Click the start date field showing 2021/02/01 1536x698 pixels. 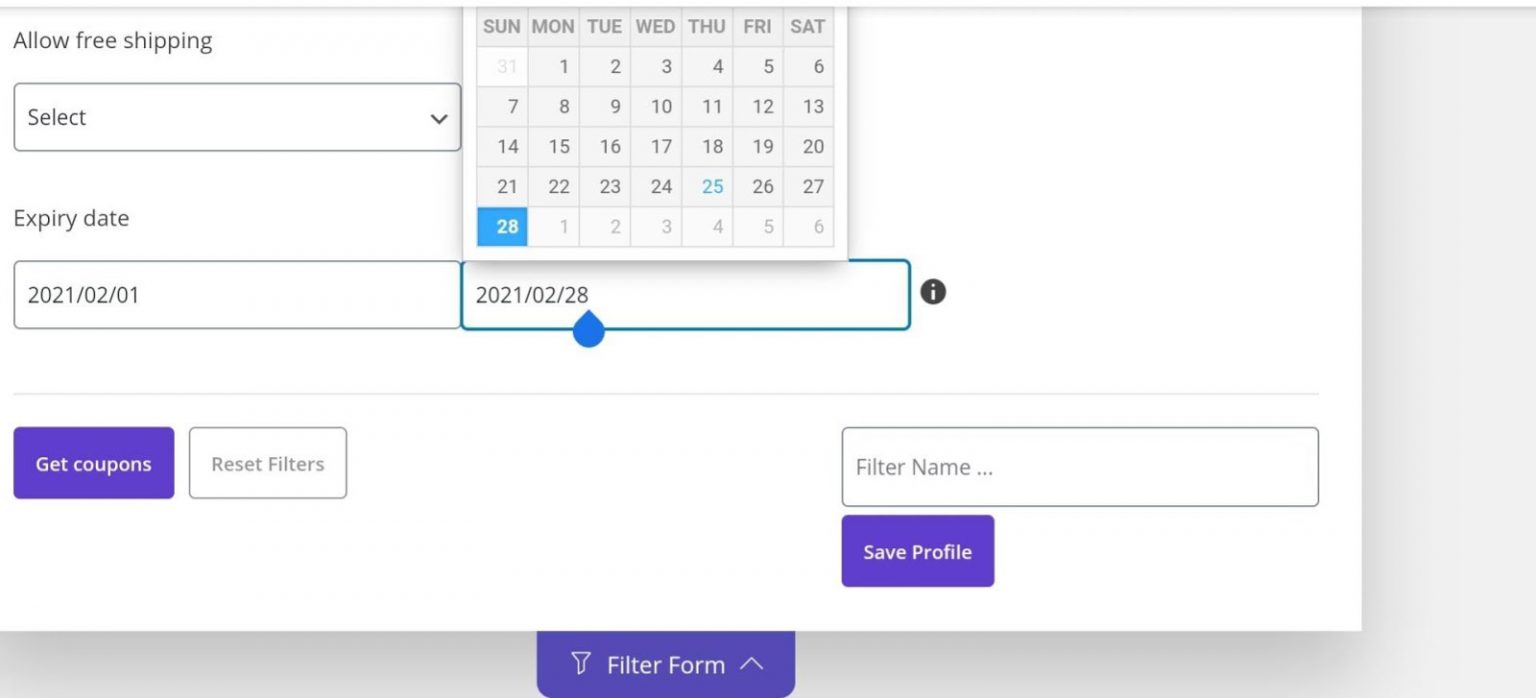[x=236, y=294]
